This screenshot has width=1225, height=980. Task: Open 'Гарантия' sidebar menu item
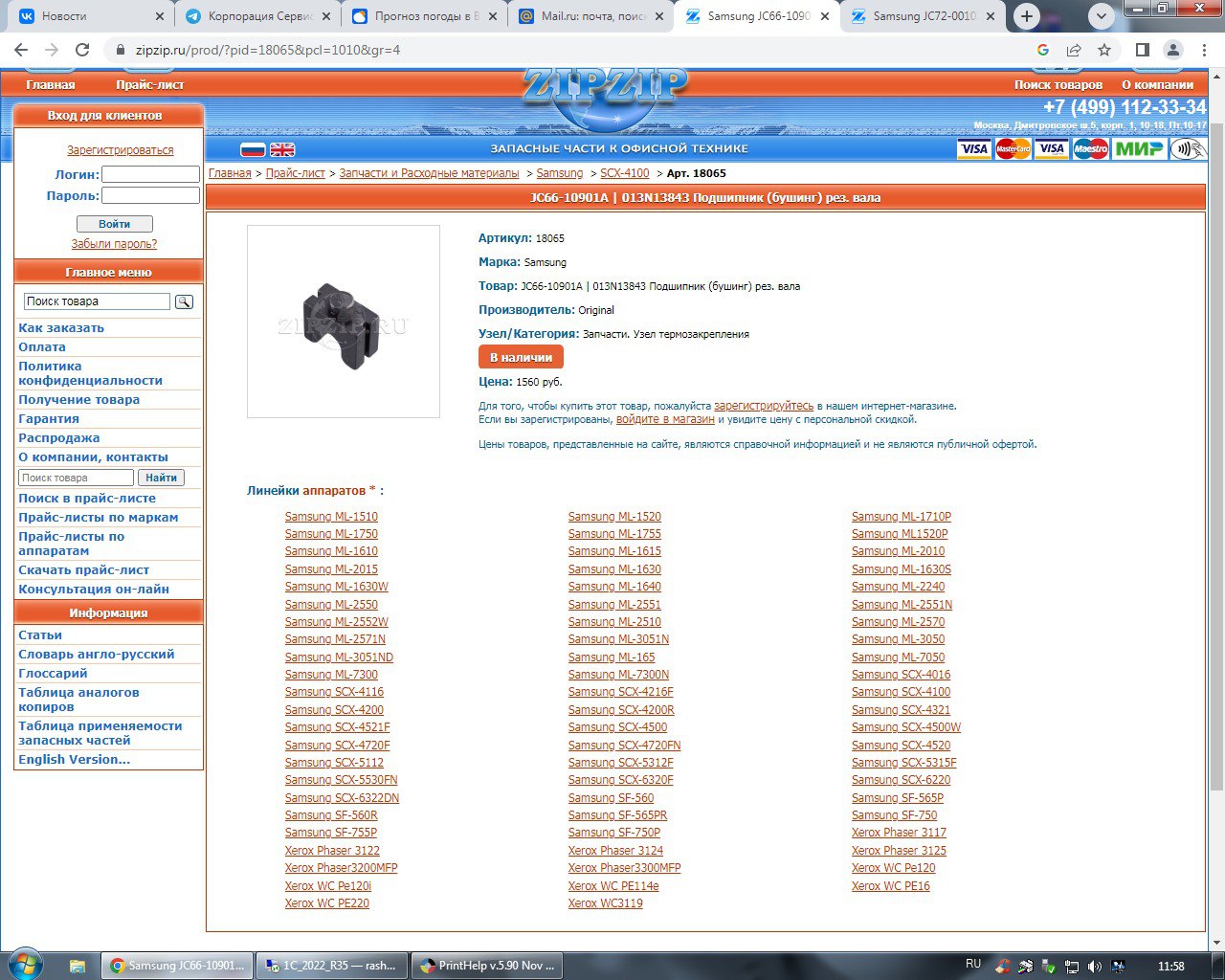click(x=49, y=419)
